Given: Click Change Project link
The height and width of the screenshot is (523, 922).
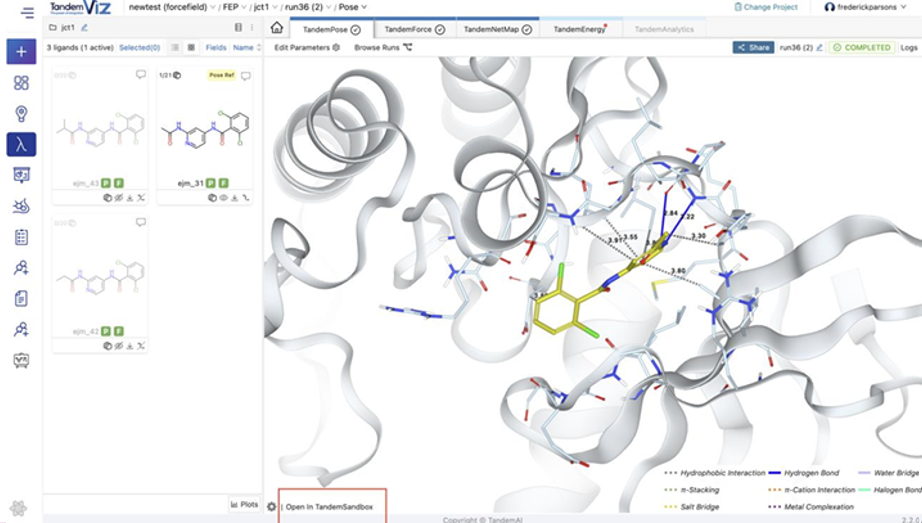Looking at the screenshot, I should [x=766, y=7].
